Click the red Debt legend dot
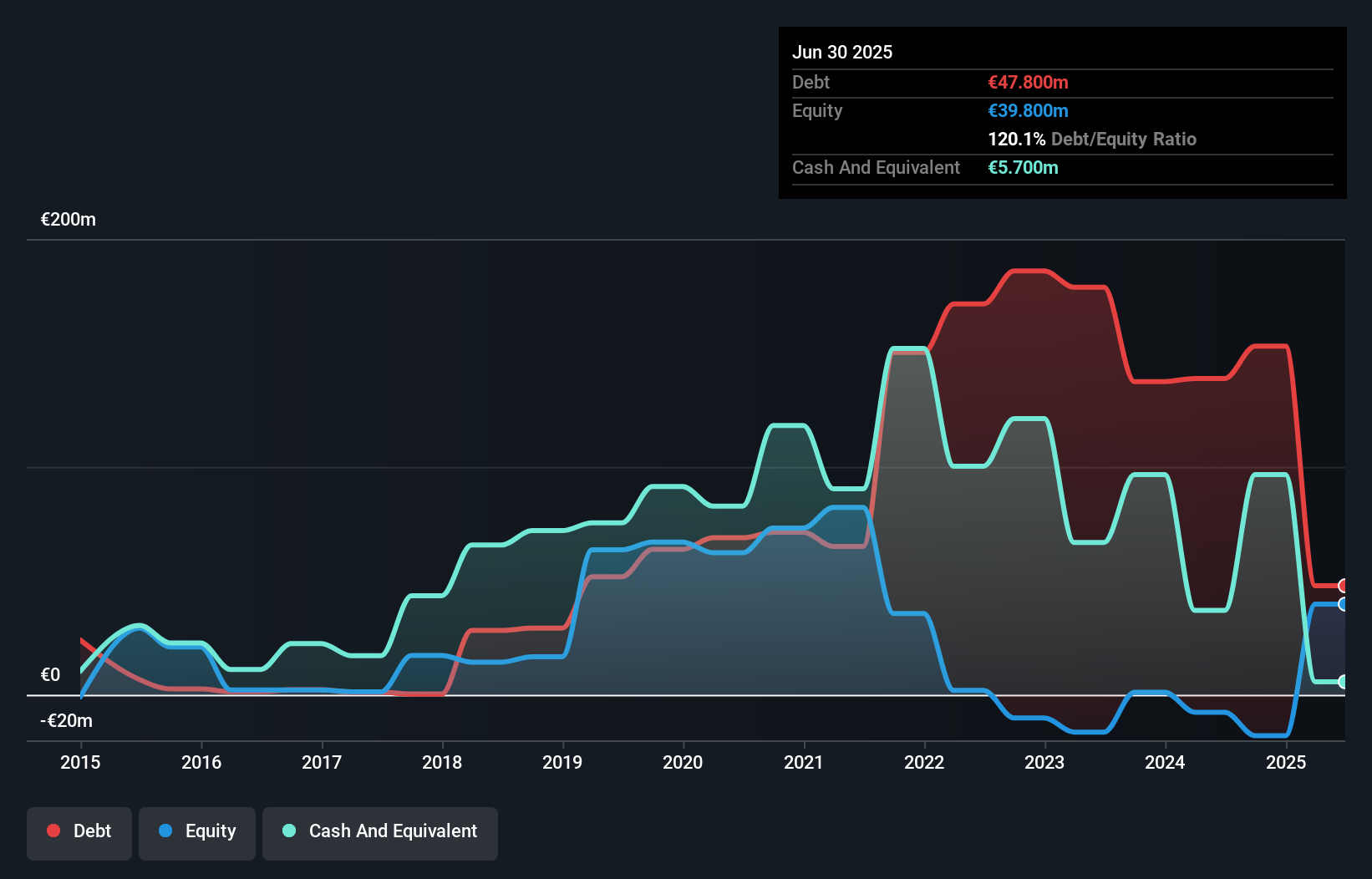The width and height of the screenshot is (1372, 879). (53, 831)
